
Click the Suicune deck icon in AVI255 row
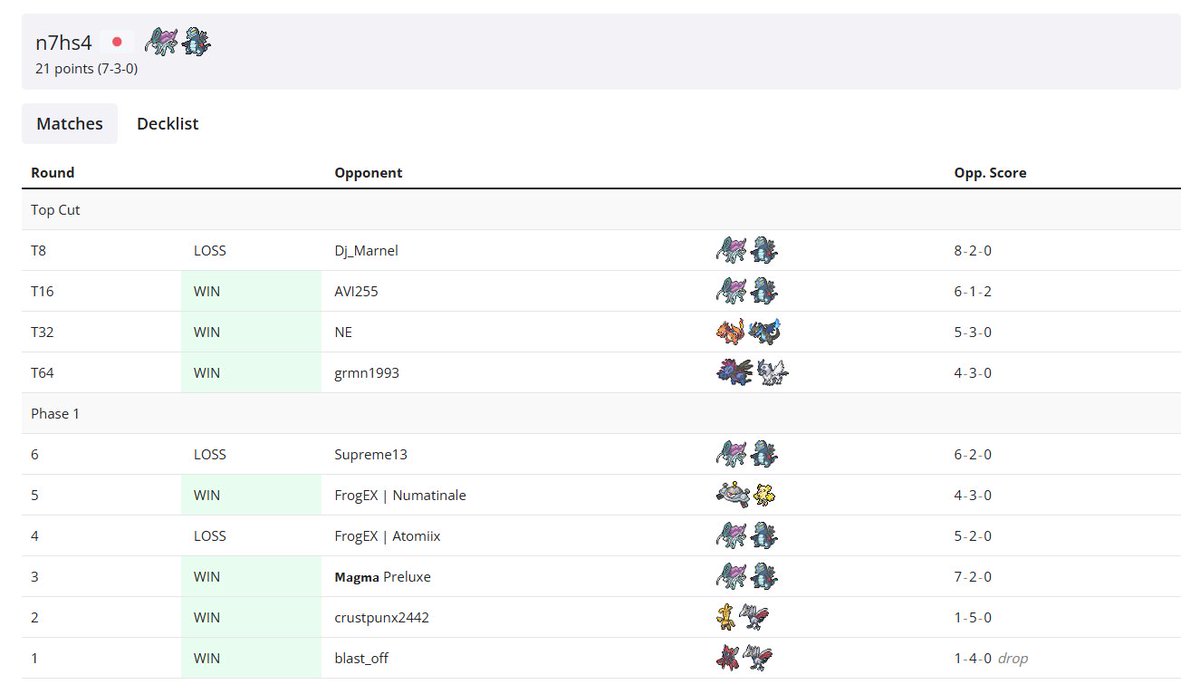tap(732, 291)
